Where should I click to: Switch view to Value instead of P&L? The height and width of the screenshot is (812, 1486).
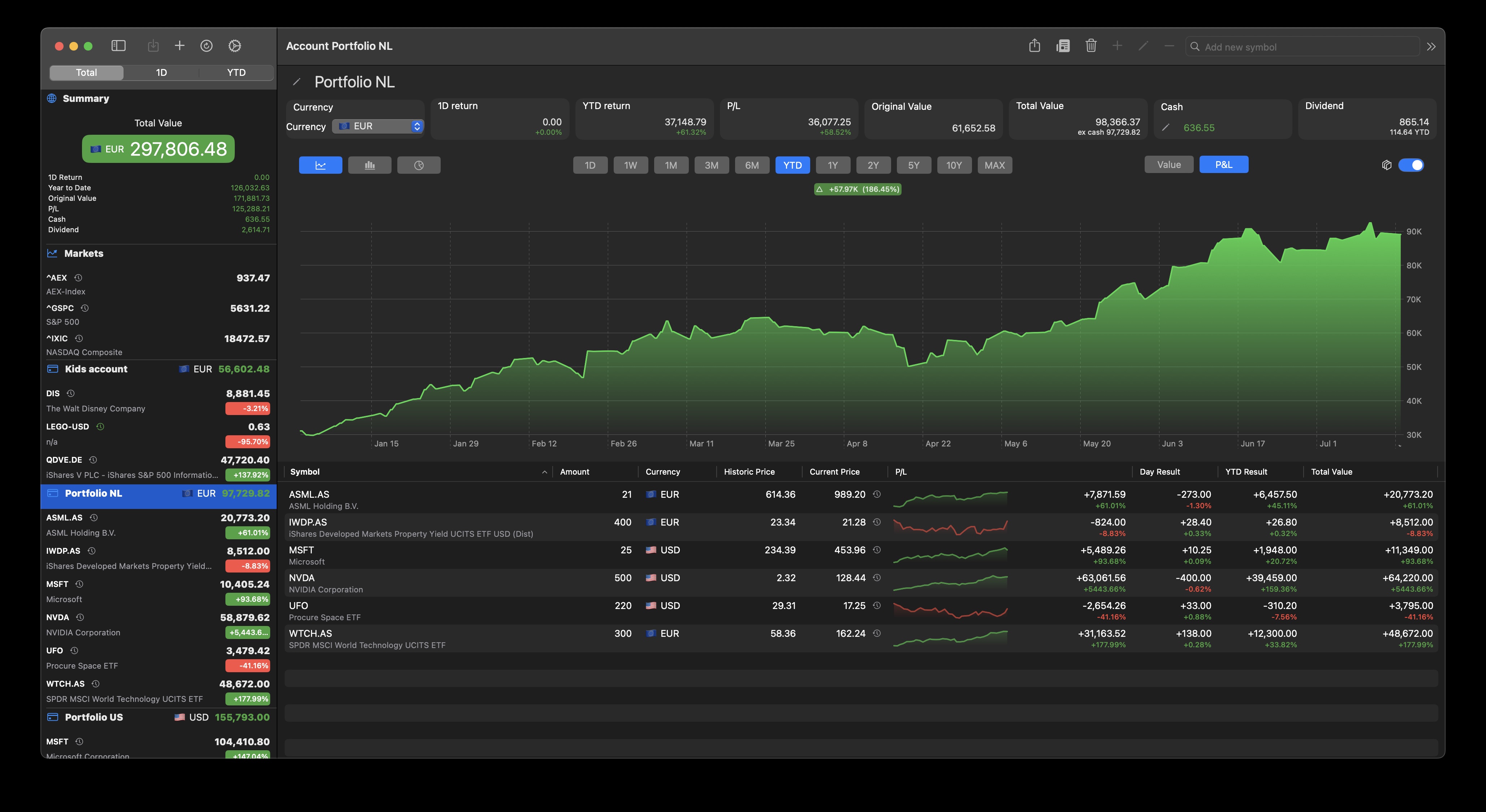tap(1169, 164)
